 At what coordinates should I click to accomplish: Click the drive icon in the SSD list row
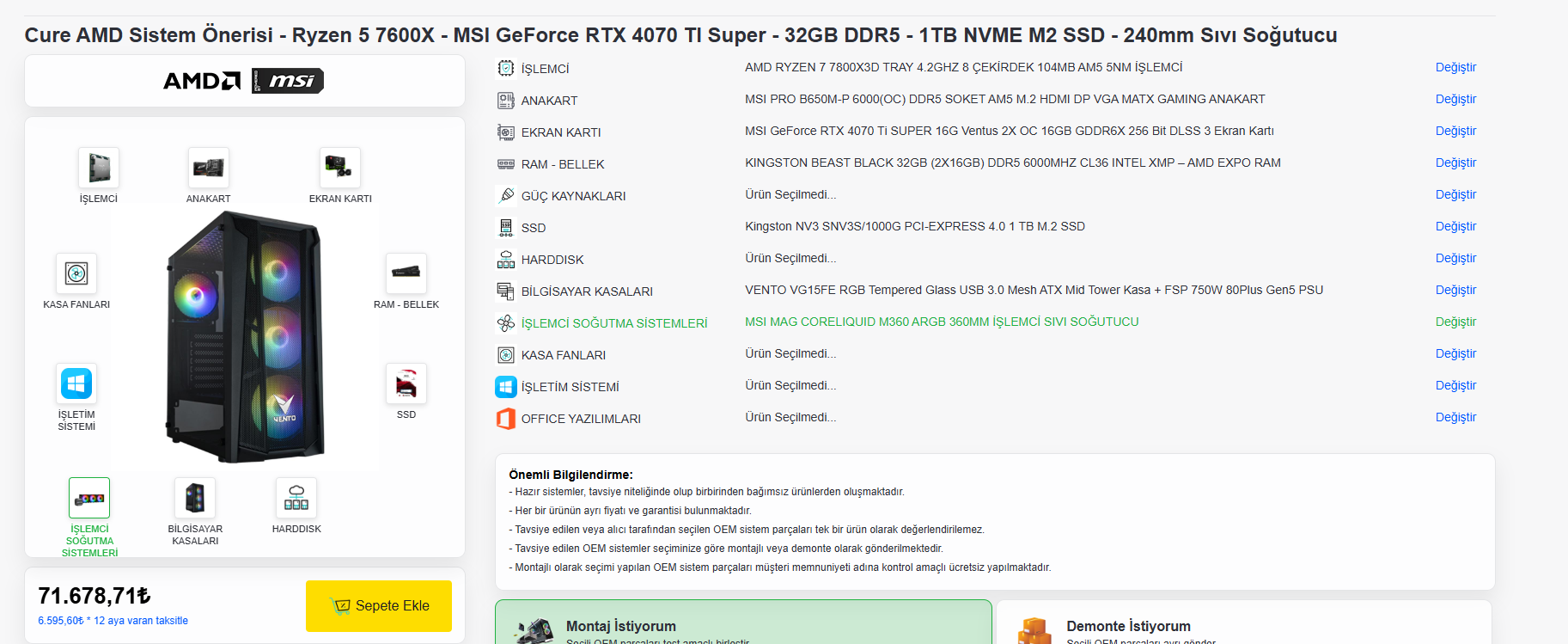pyautogui.click(x=506, y=227)
